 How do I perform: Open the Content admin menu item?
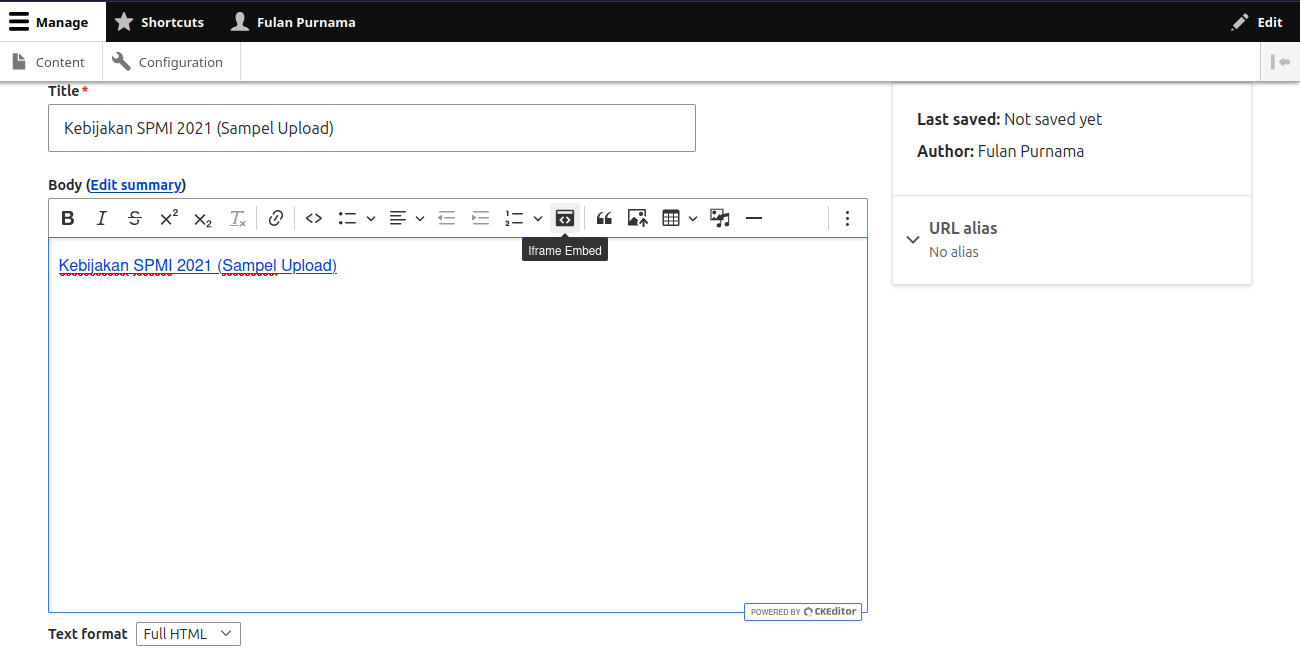pyautogui.click(x=49, y=62)
